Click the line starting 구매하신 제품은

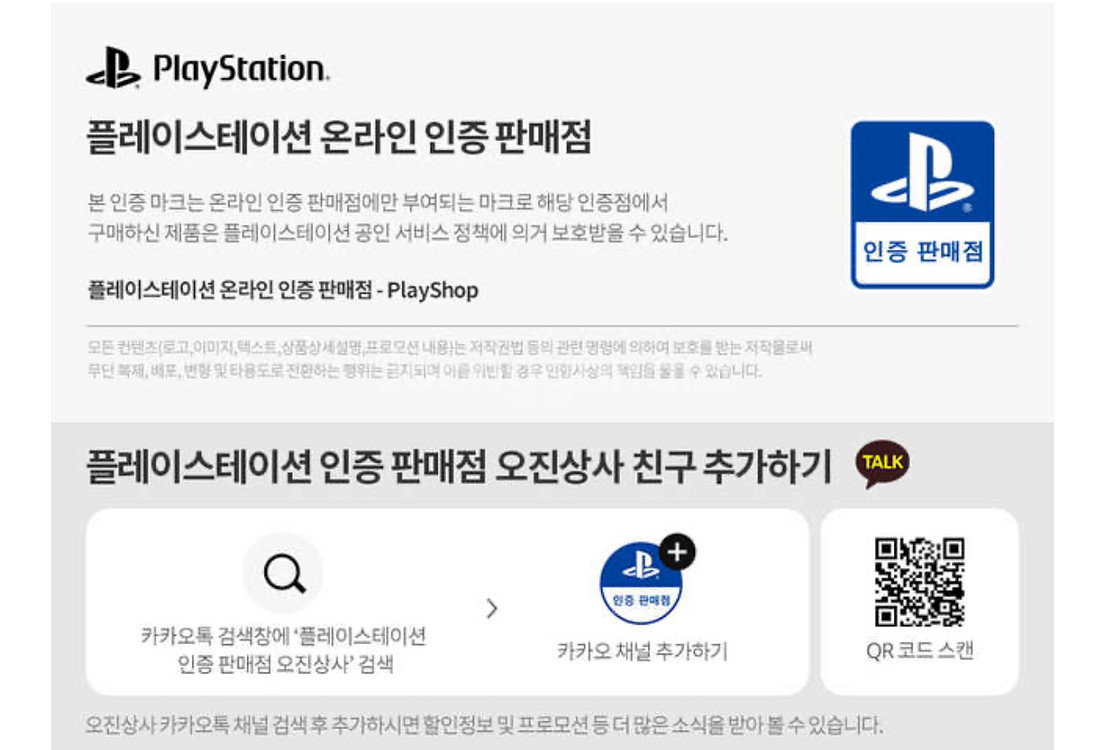407,232
